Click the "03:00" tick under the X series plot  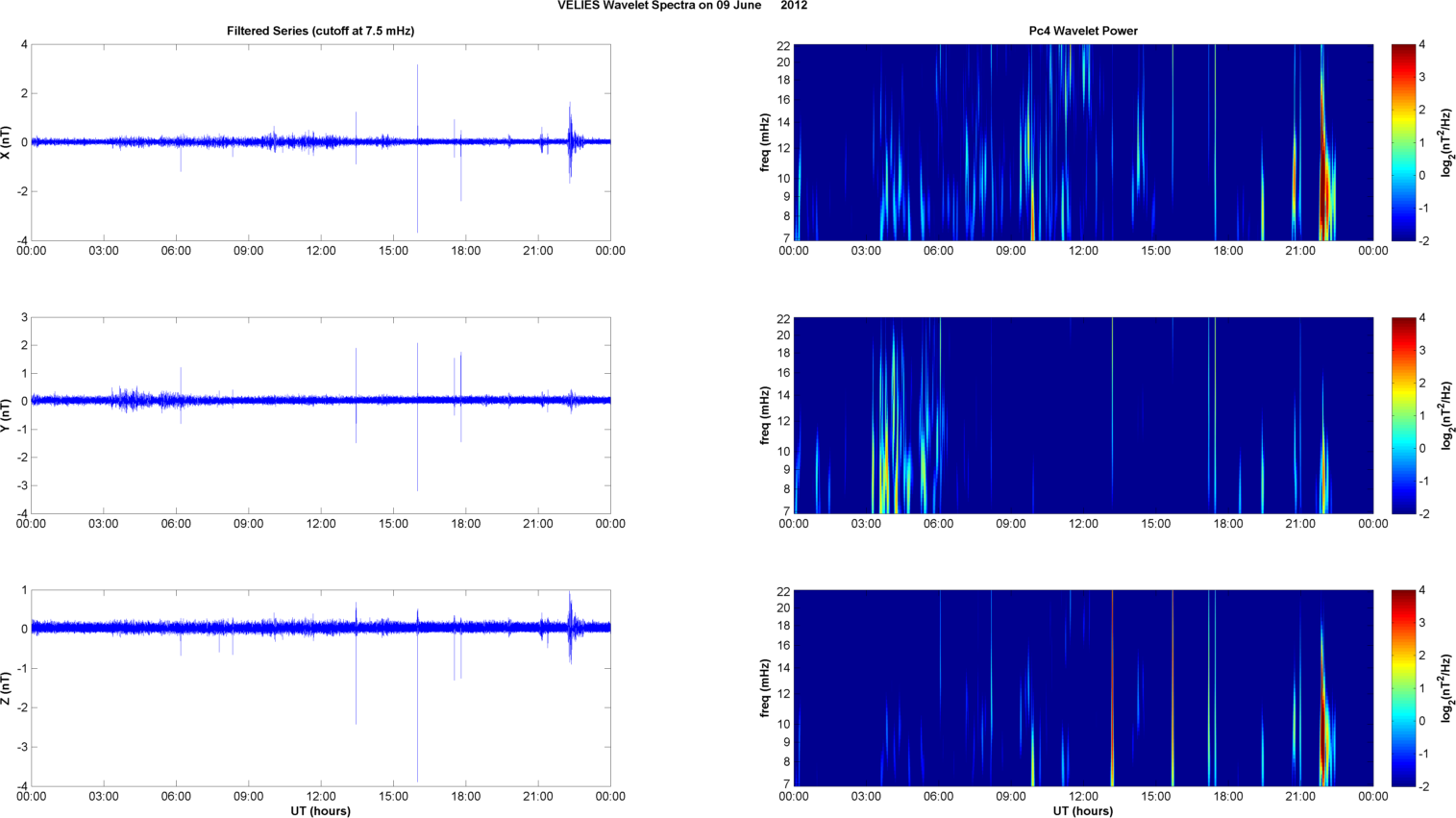(104, 251)
